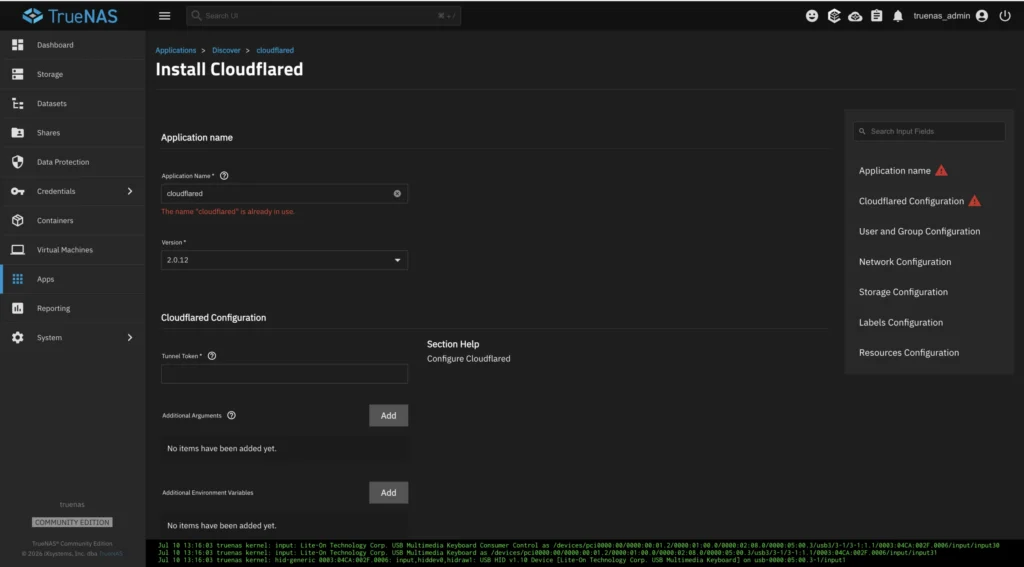
Task: Click the Apps grid icon
Action: pyautogui.click(x=18, y=279)
